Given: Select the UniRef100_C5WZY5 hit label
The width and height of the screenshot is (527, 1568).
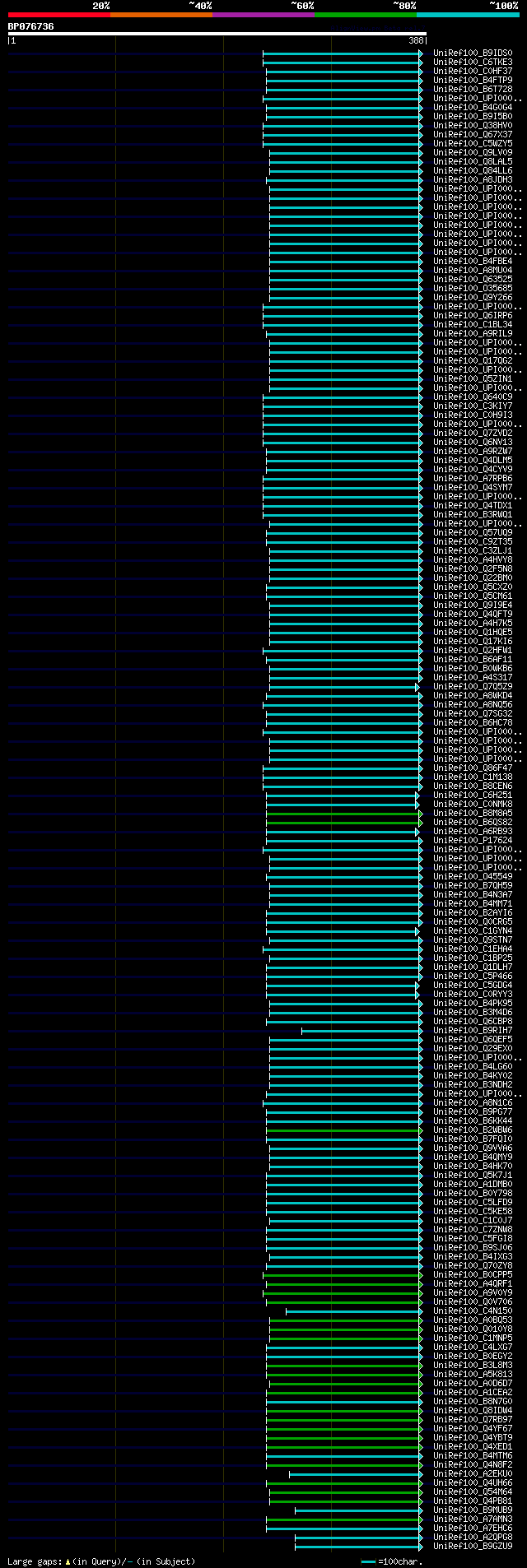Looking at the screenshot, I should (x=473, y=143).
